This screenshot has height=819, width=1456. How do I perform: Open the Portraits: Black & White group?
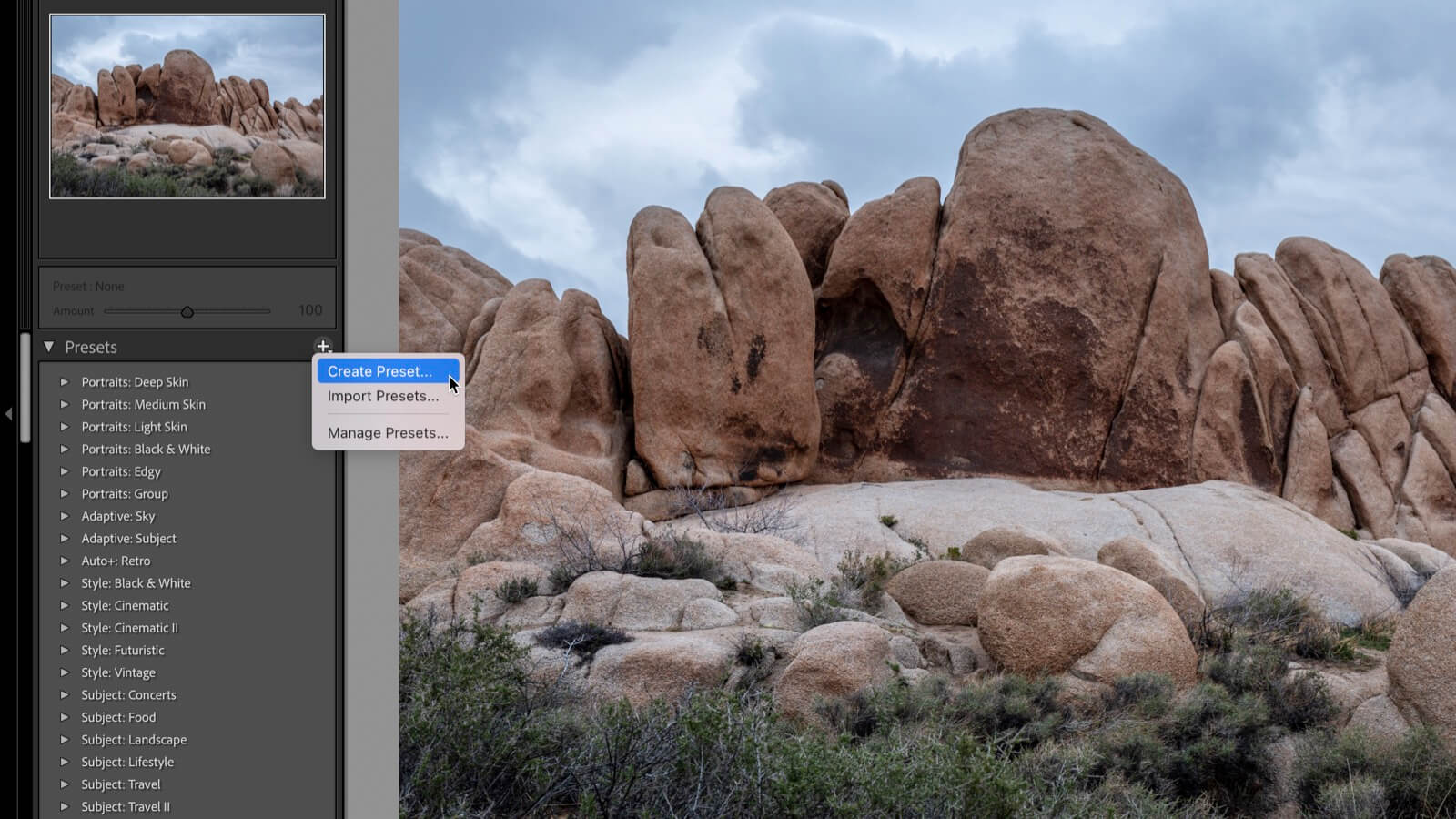(65, 449)
